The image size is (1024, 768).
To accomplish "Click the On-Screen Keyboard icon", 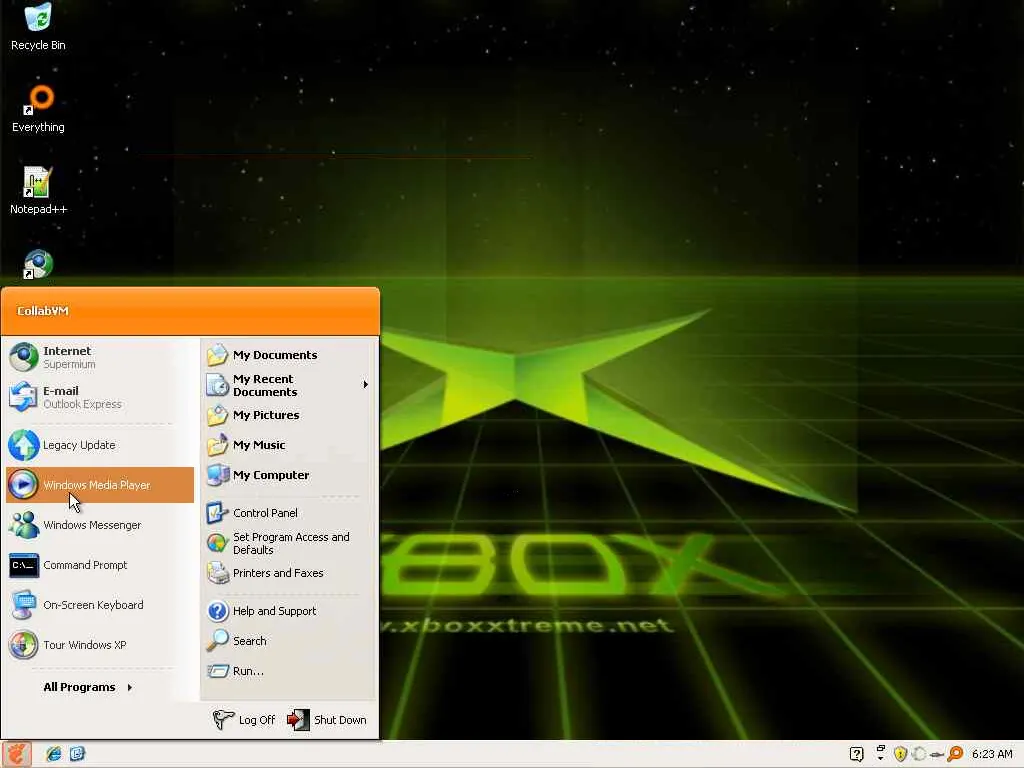I will point(24,605).
